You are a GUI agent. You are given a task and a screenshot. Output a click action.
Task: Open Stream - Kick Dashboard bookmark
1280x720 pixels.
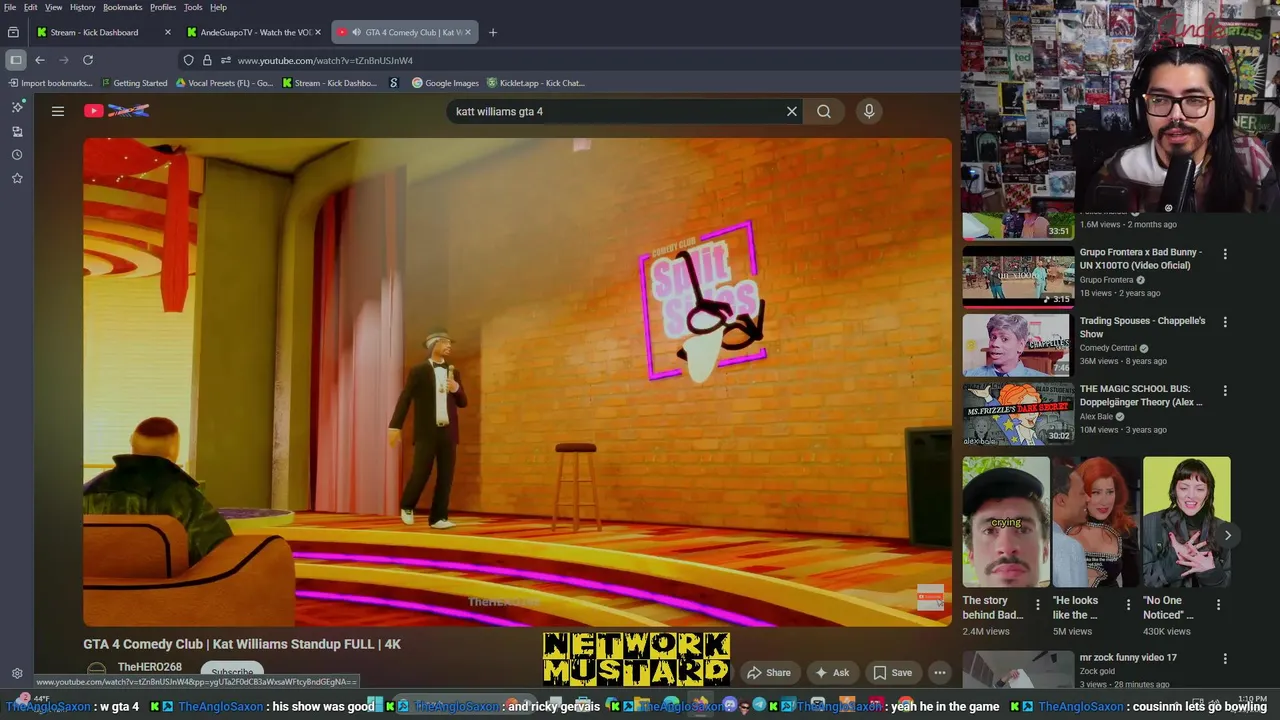coord(330,83)
